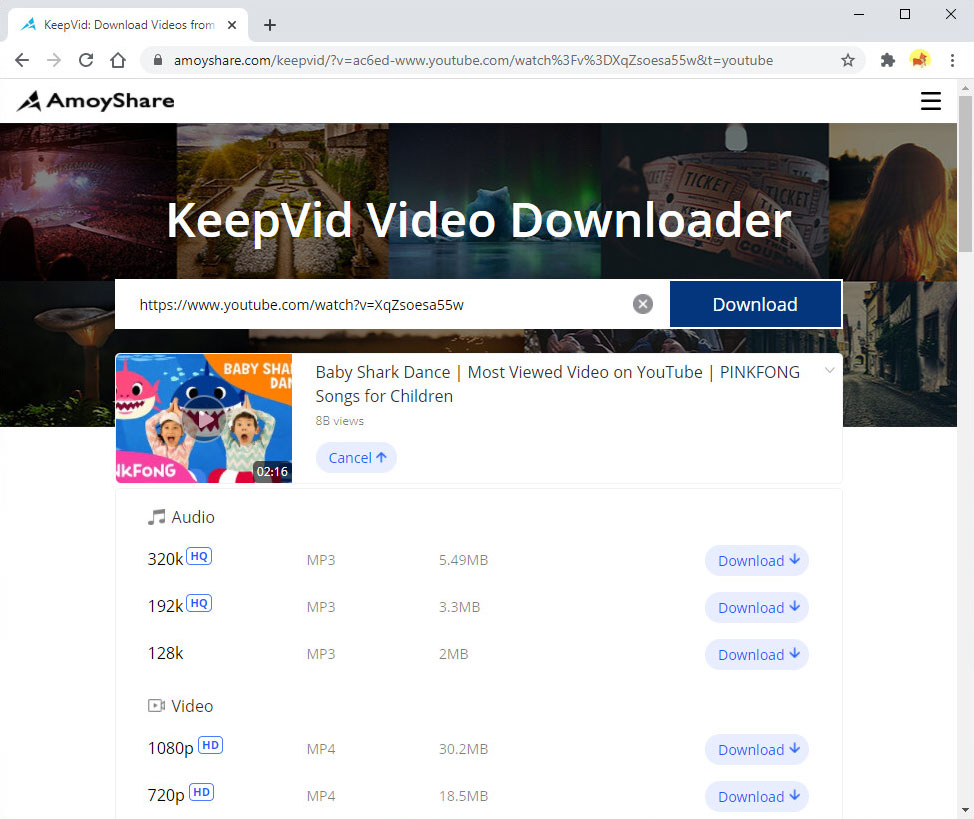Click Cancel to hide download options
974x819 pixels.
click(357, 458)
